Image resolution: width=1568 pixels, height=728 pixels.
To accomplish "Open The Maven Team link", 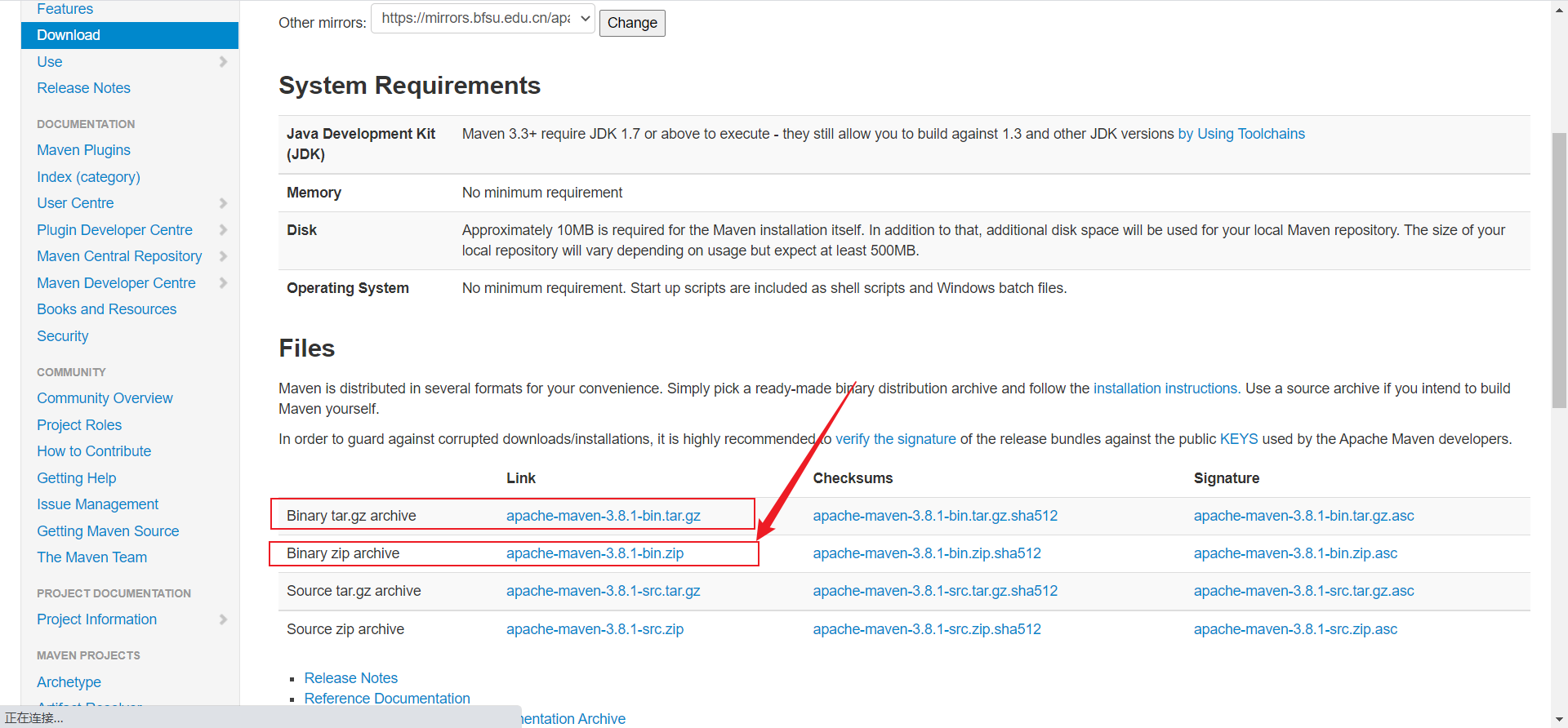I will point(91,557).
